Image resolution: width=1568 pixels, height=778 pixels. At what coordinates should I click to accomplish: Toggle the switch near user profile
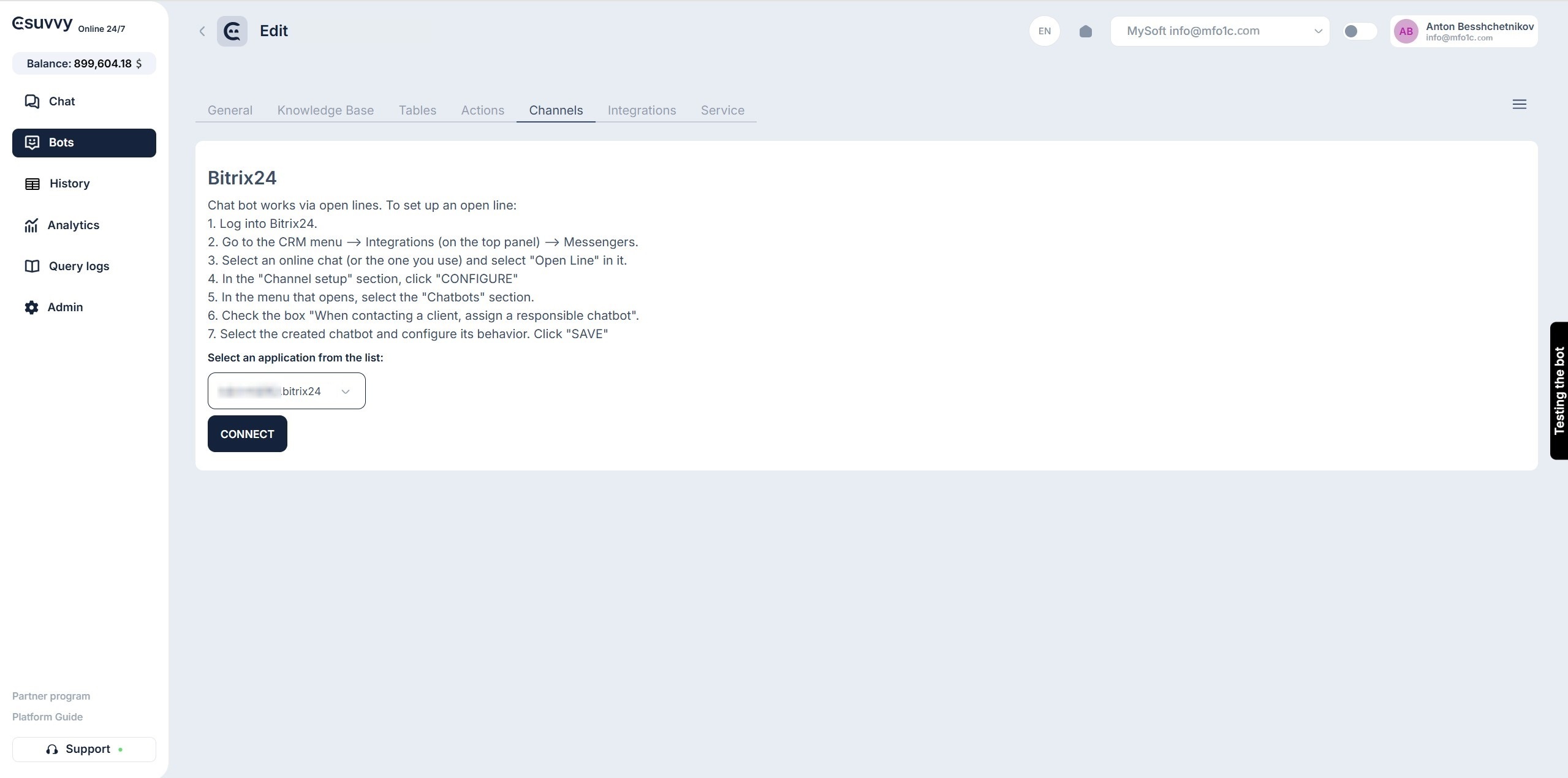coord(1358,31)
